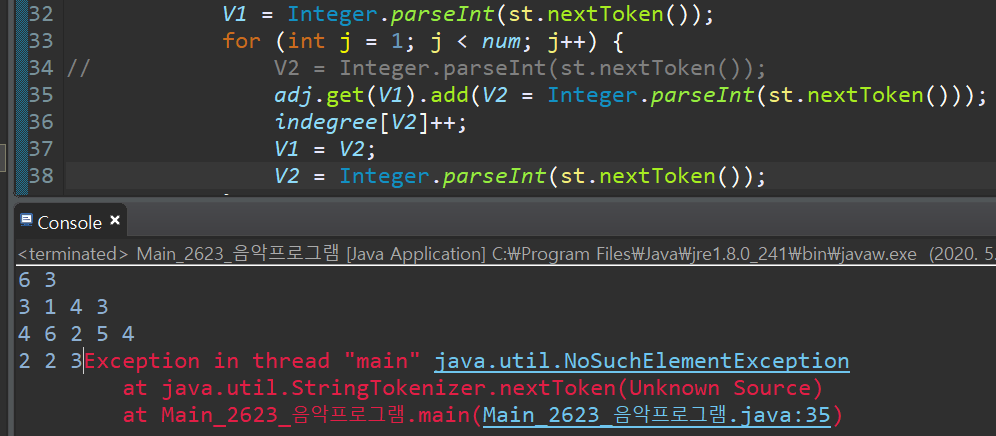
Task: Click line number 38 in the gutter
Action: coord(41,175)
